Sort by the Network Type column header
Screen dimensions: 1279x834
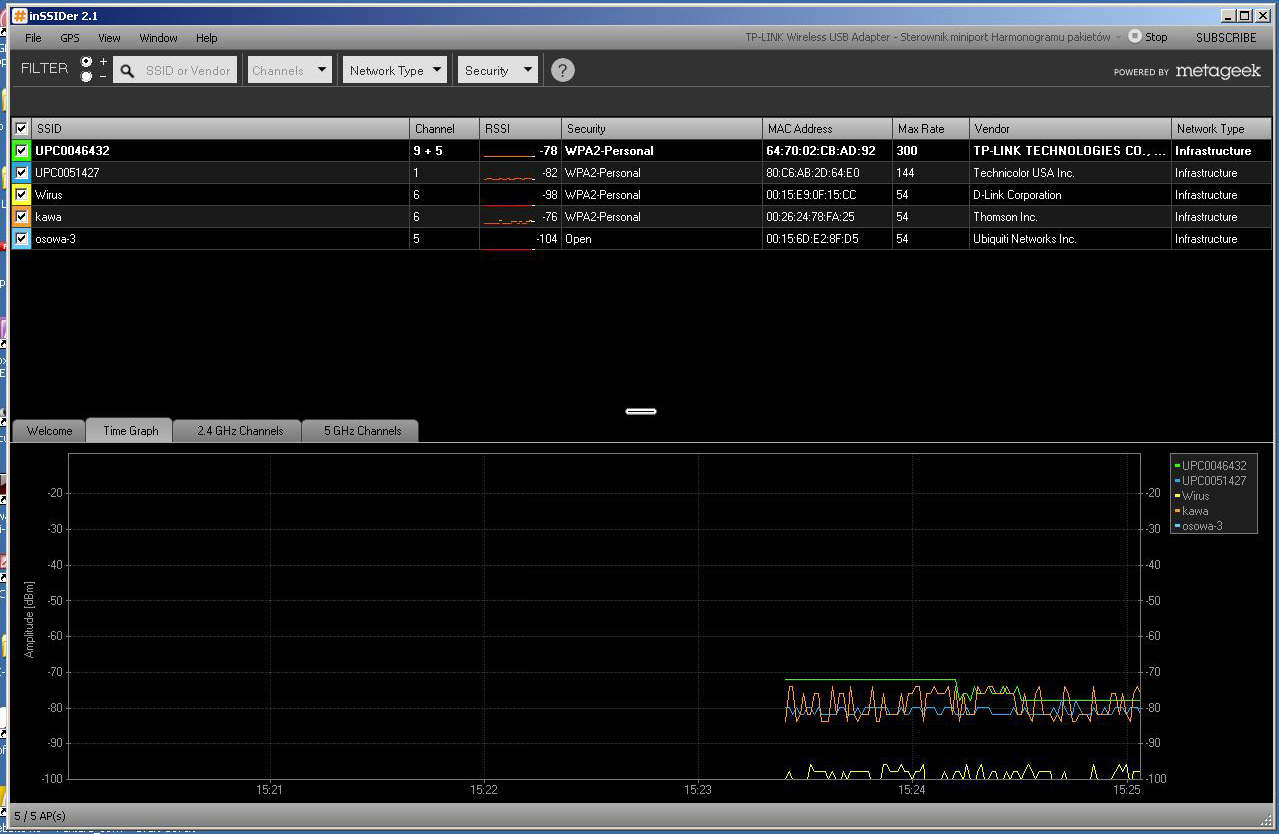1221,128
